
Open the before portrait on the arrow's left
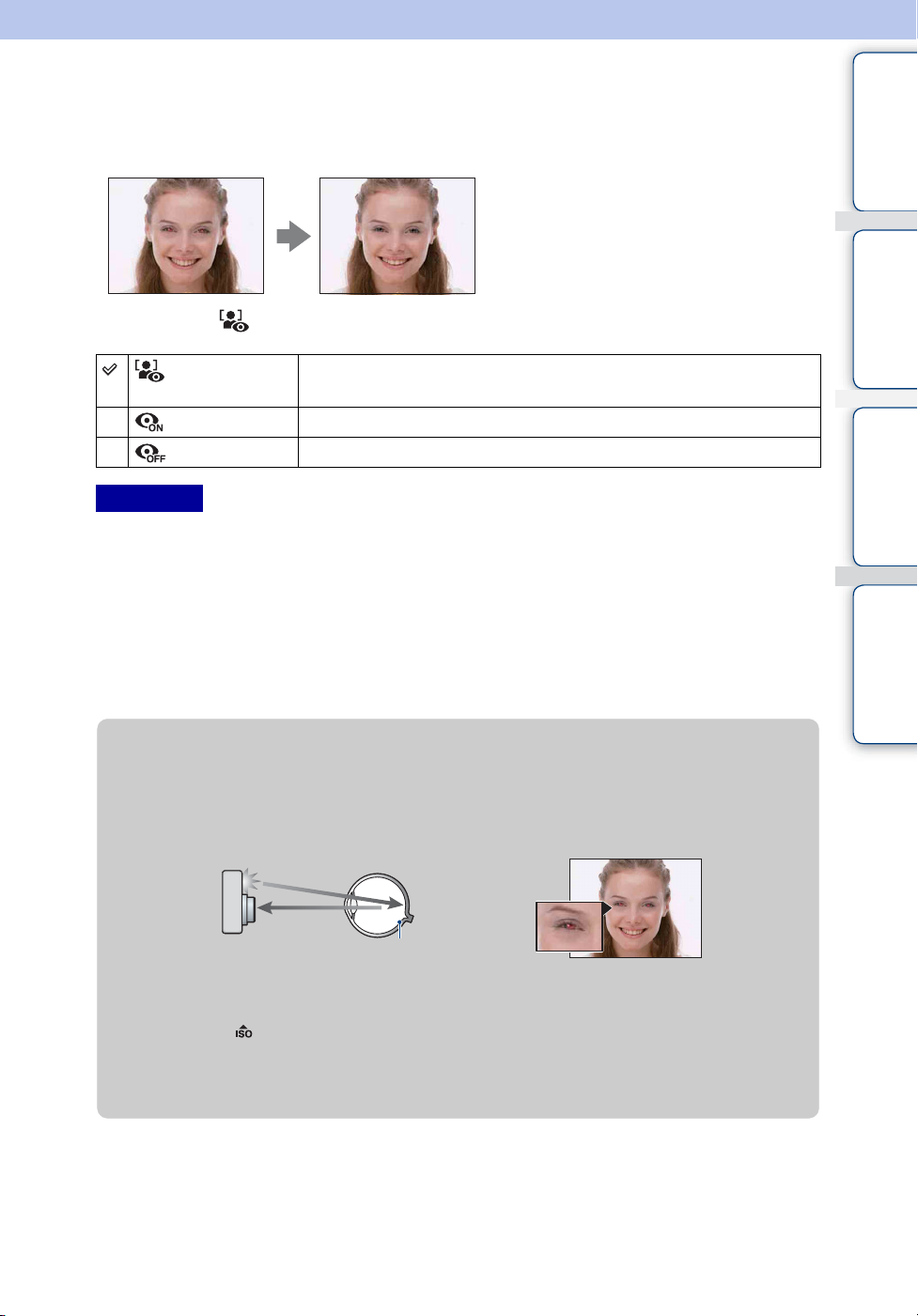(x=186, y=236)
